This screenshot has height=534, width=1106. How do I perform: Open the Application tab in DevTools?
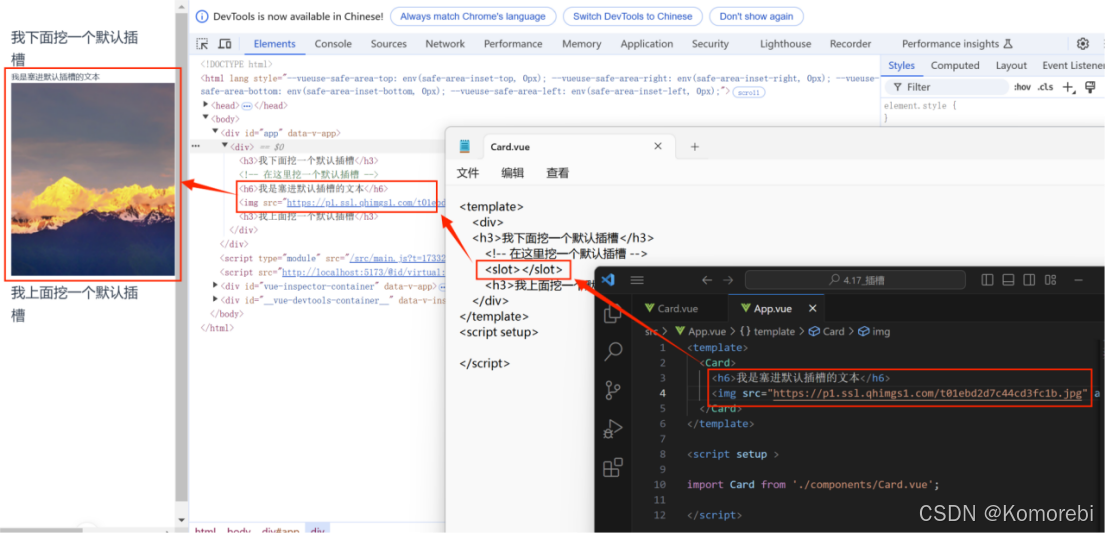point(647,44)
